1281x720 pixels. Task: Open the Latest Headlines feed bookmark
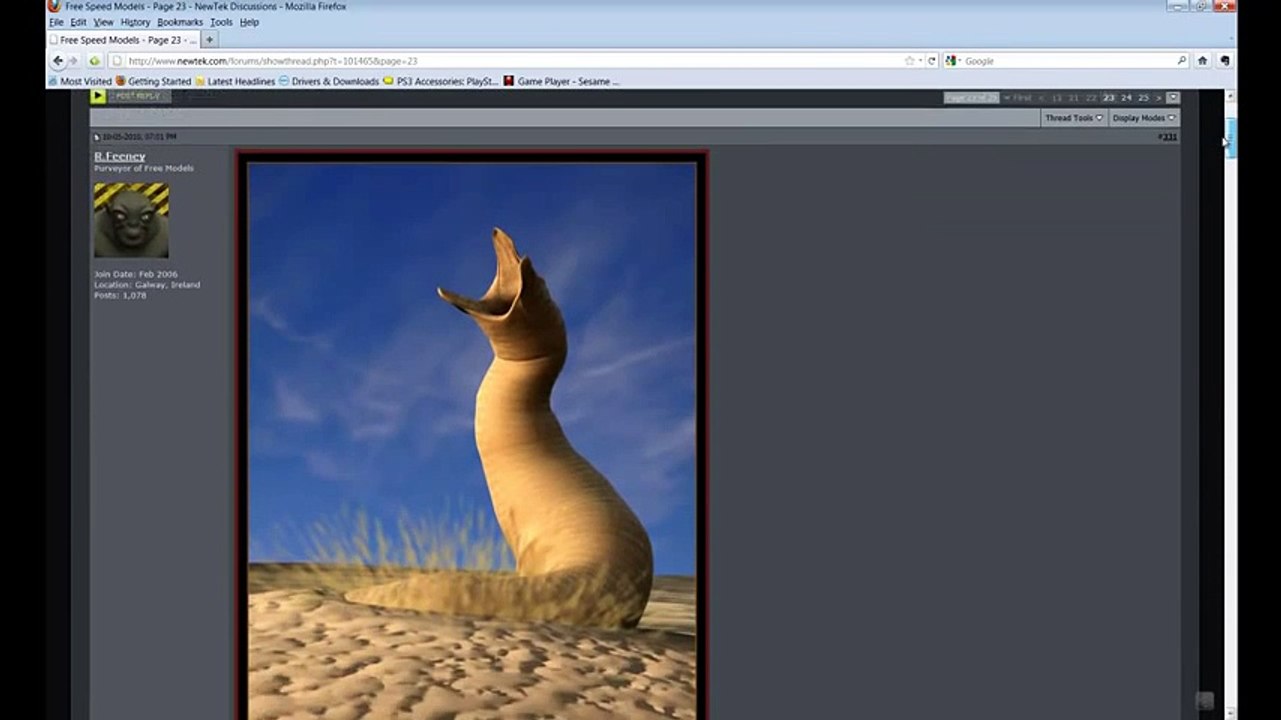[235, 81]
